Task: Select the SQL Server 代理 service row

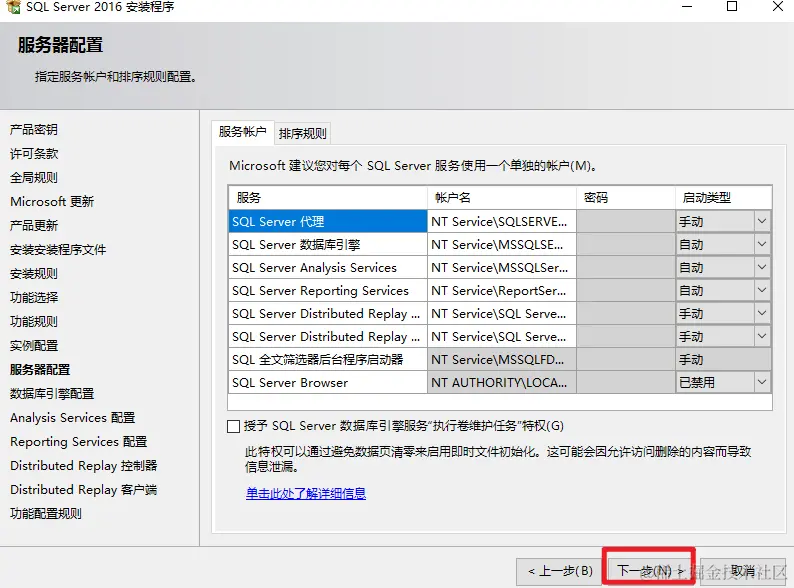Action: pos(328,221)
